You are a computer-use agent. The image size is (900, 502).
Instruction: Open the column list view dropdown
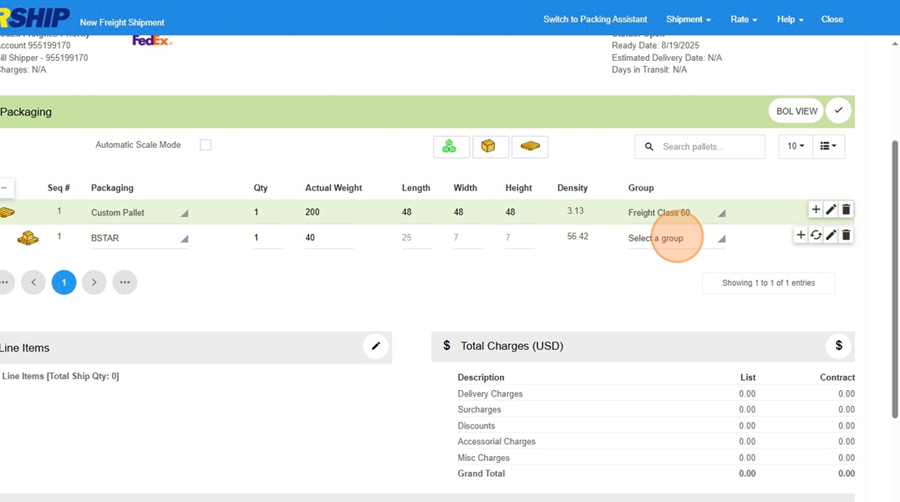[x=828, y=147]
